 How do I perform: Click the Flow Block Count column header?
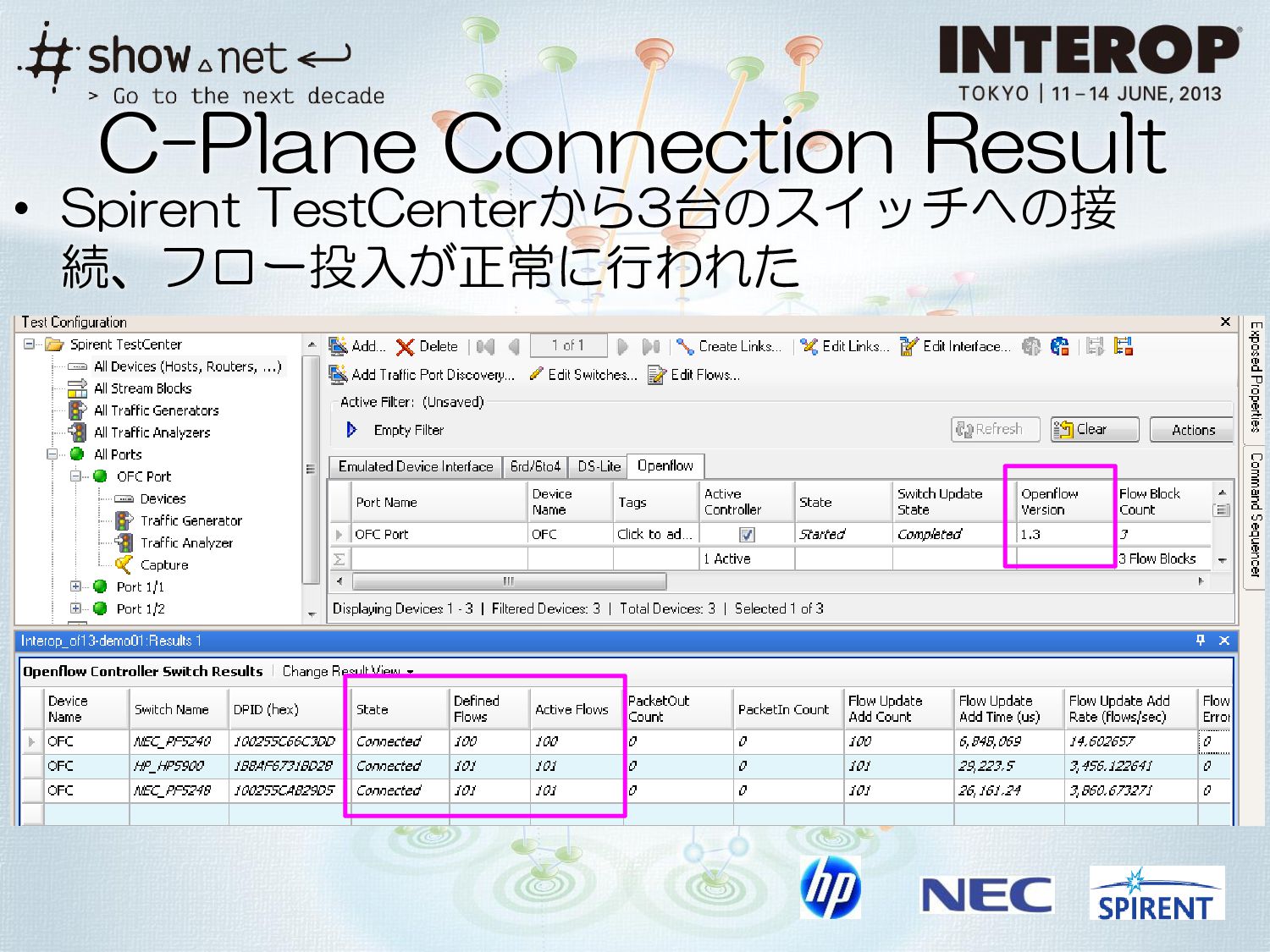click(1162, 502)
